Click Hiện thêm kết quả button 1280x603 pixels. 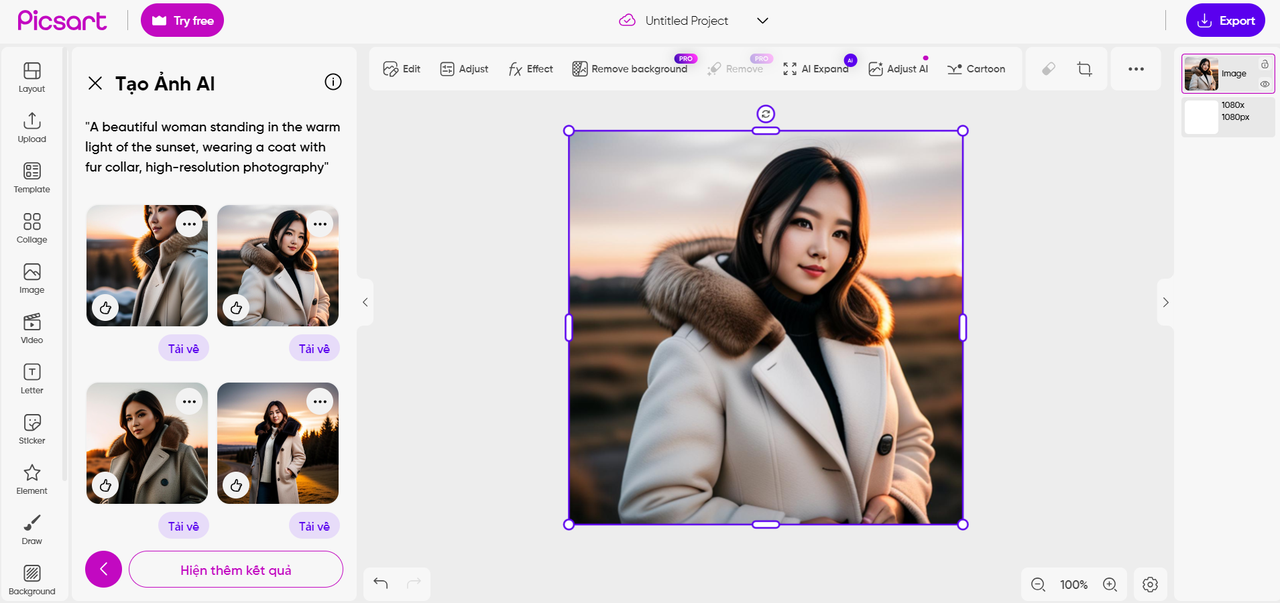pos(236,569)
